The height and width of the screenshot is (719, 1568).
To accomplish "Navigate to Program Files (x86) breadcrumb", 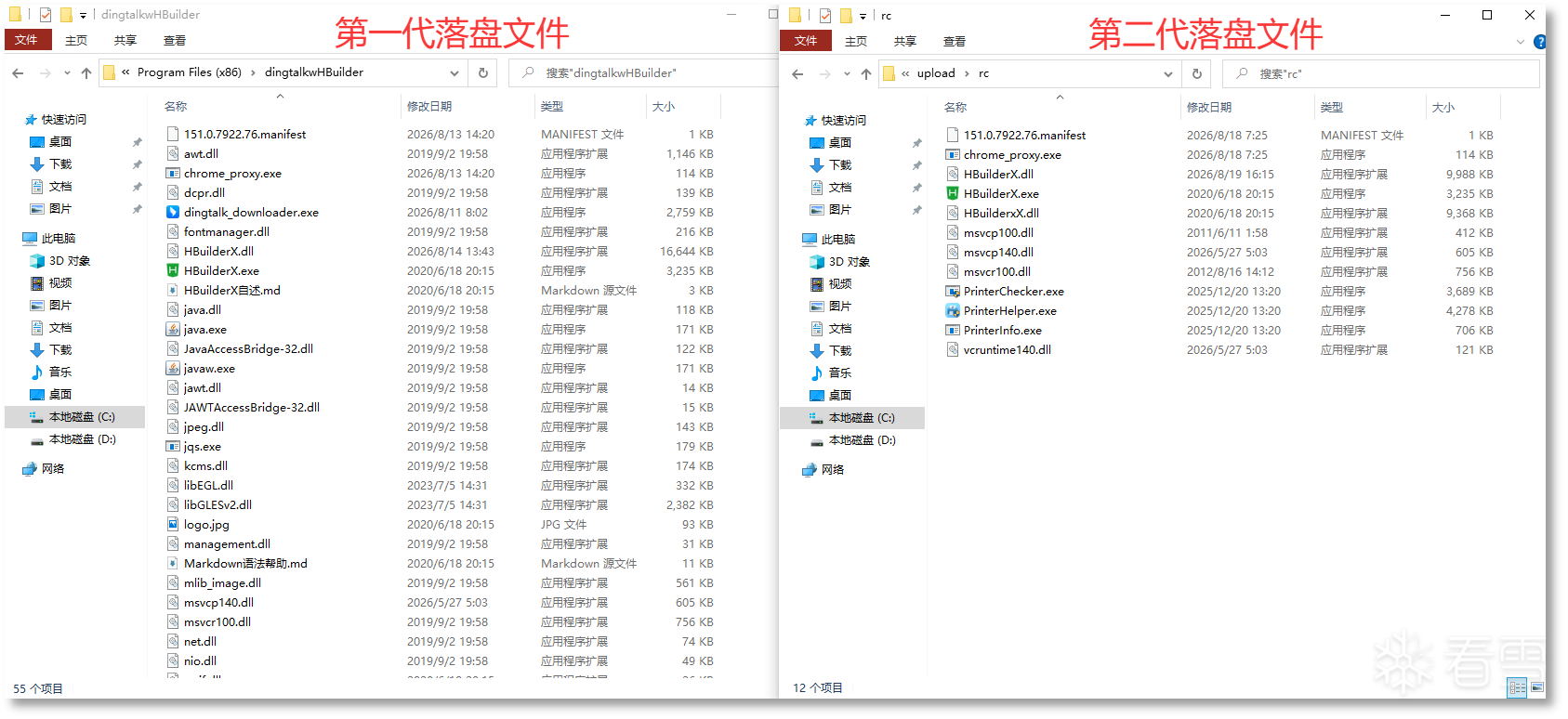I will pos(190,72).
